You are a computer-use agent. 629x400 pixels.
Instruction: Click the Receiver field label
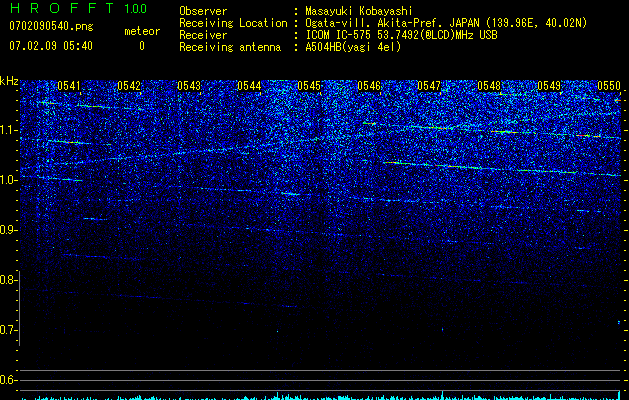tap(203, 35)
